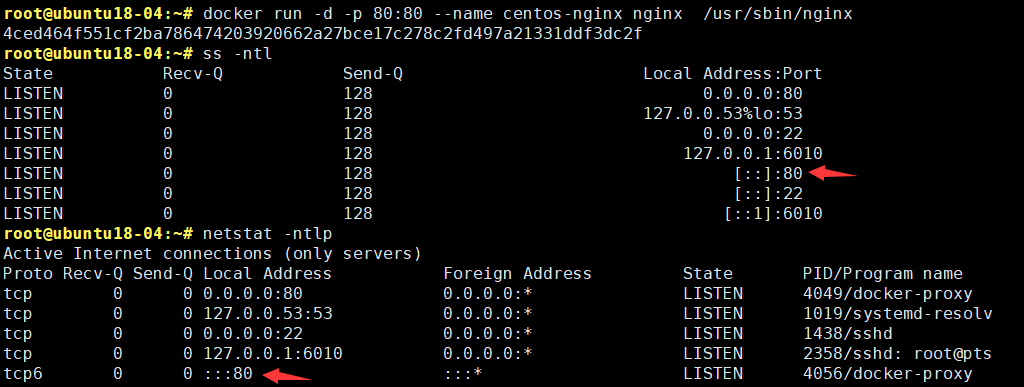Click the 'Local Address' header in netstat output
Screen dimensions: 1024x387
click(268, 273)
